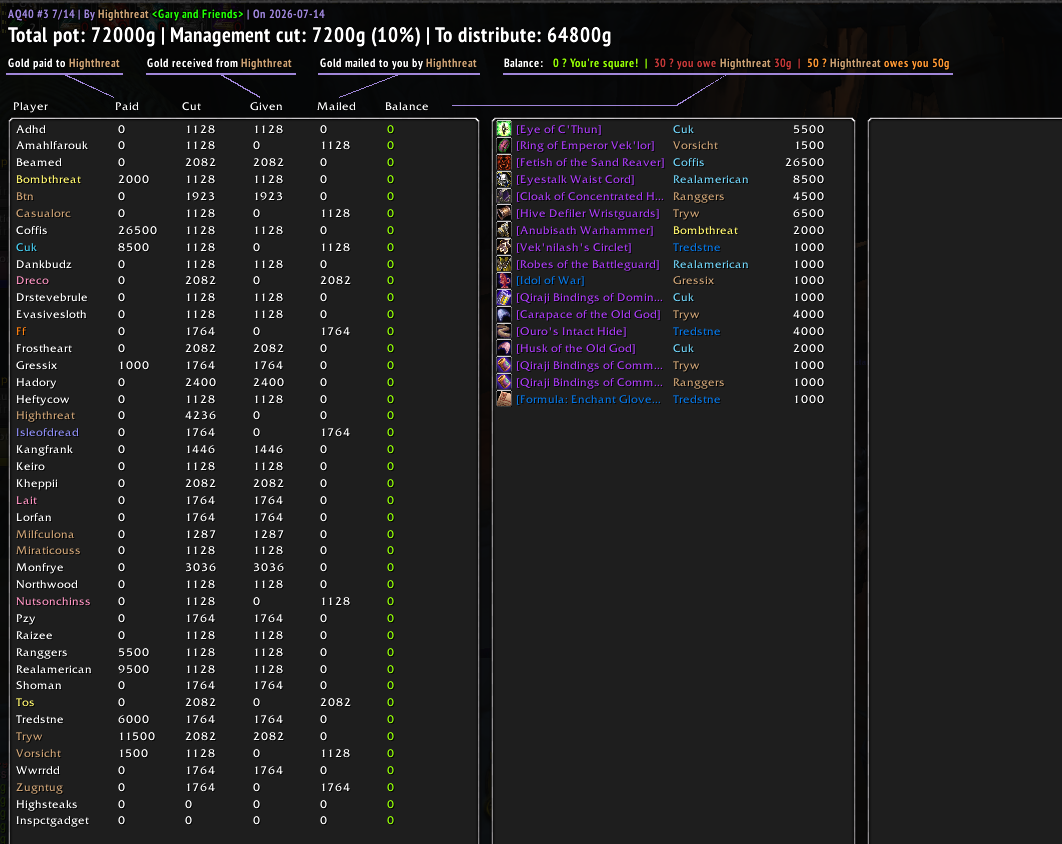Viewport: 1062px width, 844px height.
Task: Select player Coffis in the list
Action: (32, 230)
